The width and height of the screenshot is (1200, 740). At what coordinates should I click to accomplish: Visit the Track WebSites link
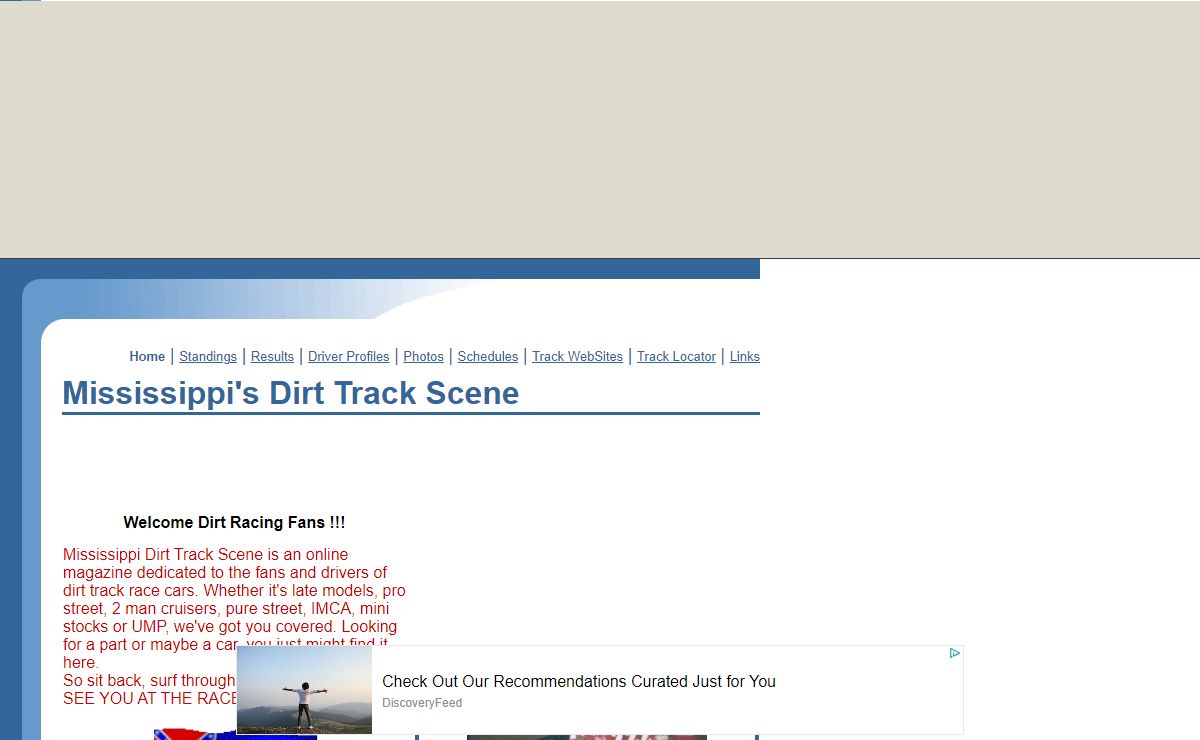click(x=577, y=357)
